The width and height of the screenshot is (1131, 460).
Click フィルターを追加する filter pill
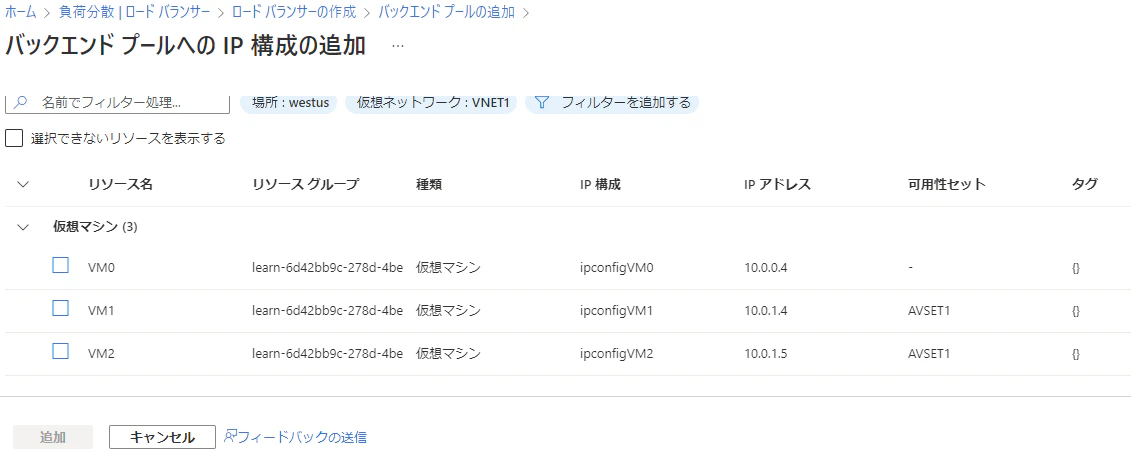click(x=612, y=102)
